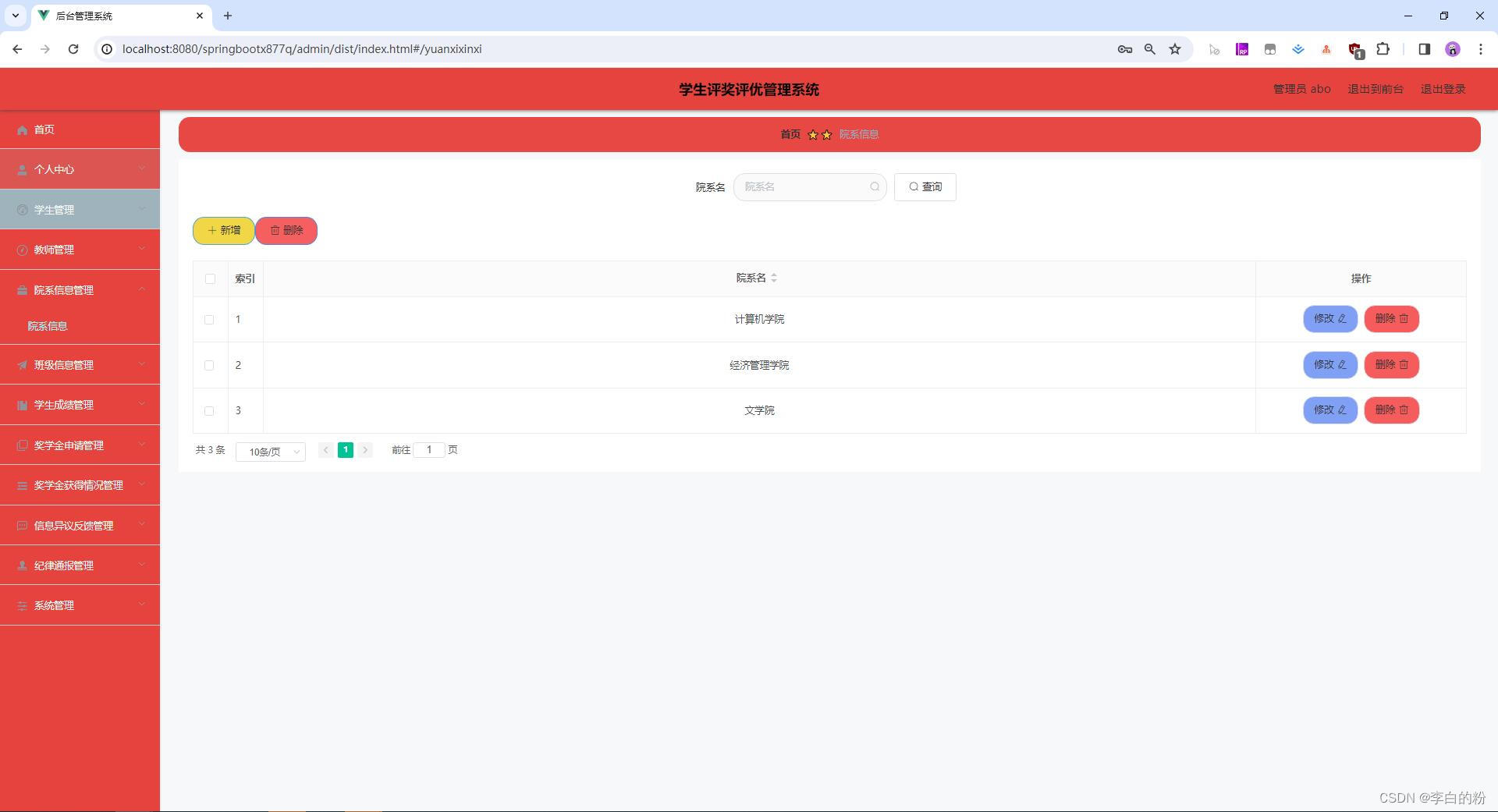Click the previous page arrow in pagination

coord(326,450)
